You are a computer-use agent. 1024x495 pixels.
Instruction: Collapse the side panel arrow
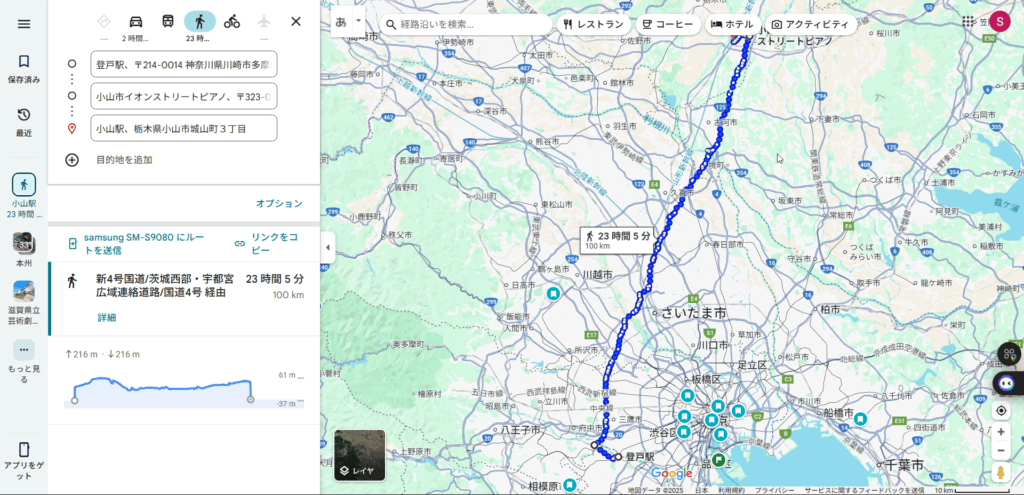click(x=327, y=248)
